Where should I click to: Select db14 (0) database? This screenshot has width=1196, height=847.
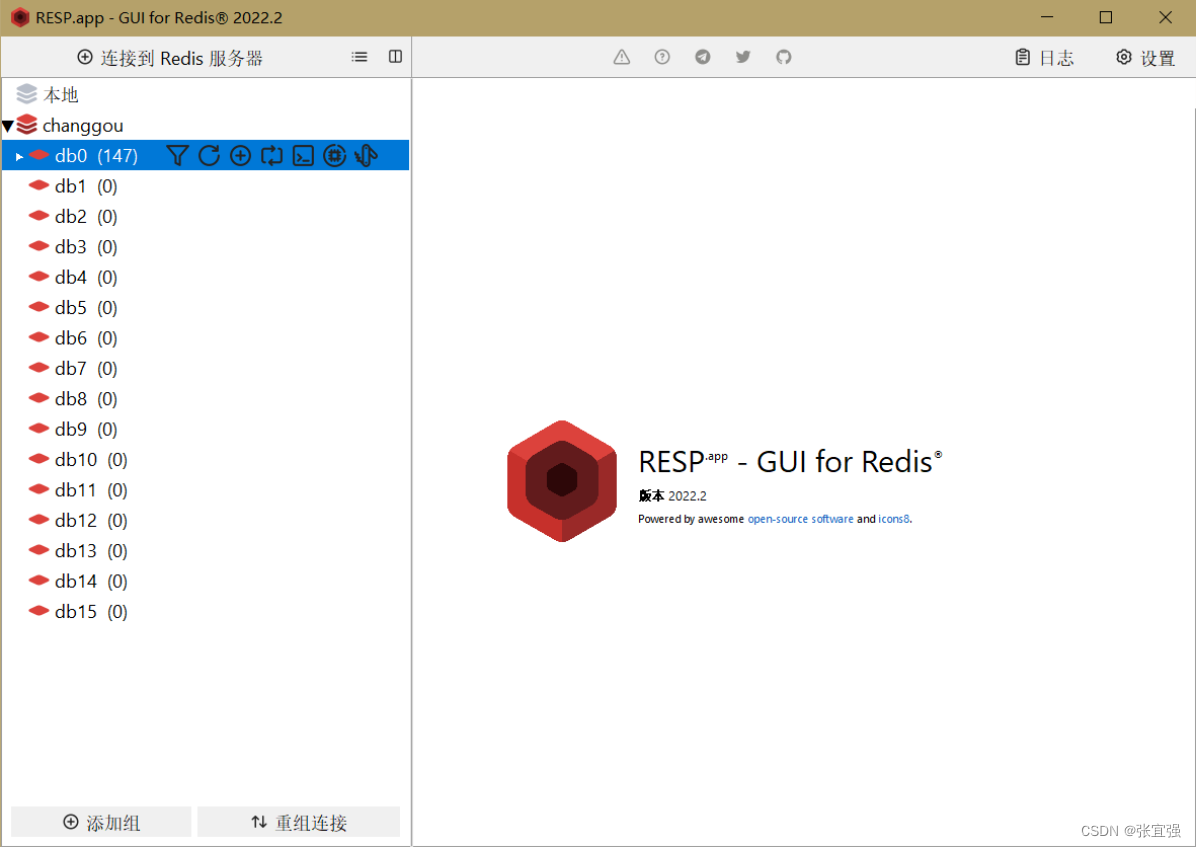[x=206, y=581]
